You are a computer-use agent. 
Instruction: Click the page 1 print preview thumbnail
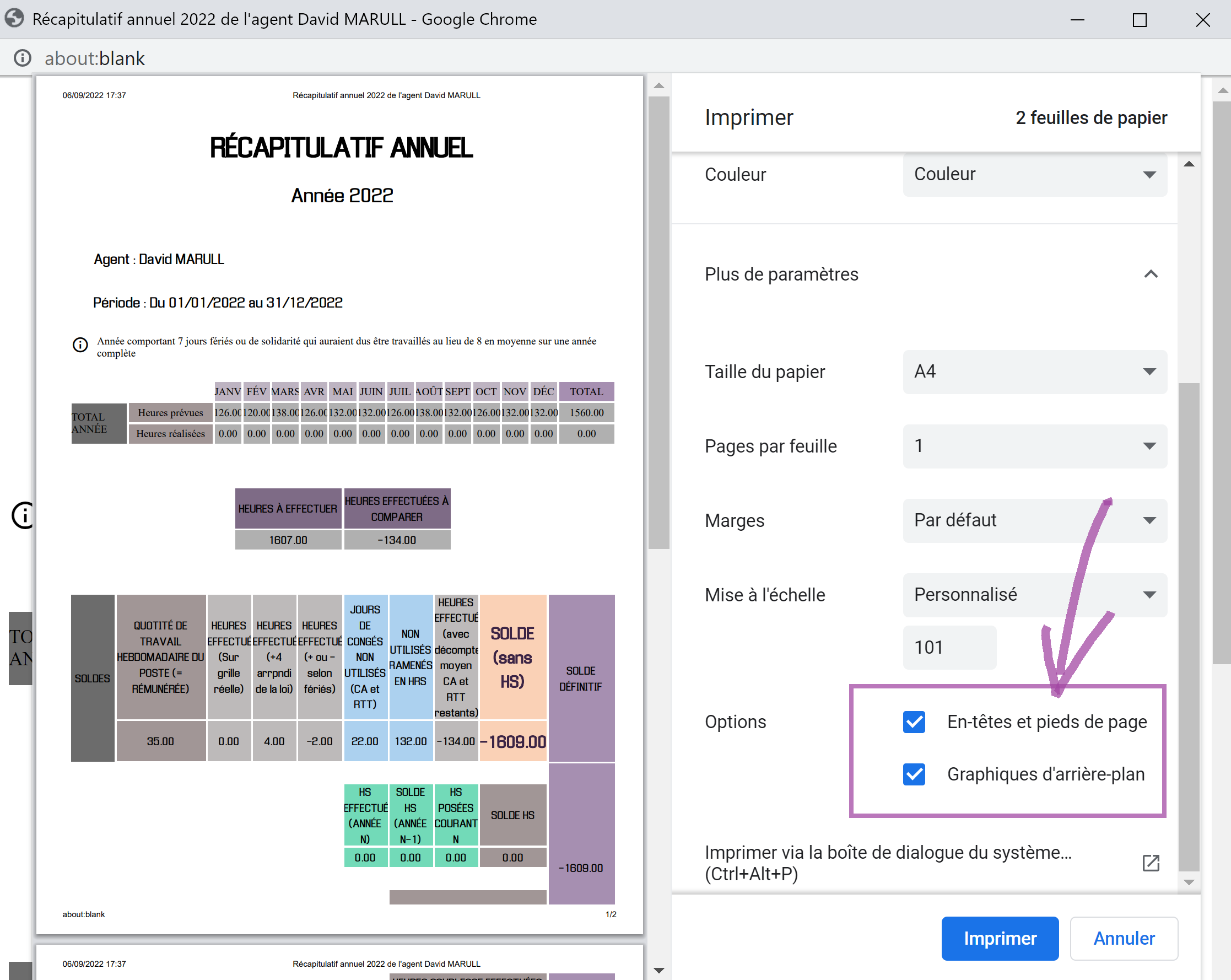340,505
